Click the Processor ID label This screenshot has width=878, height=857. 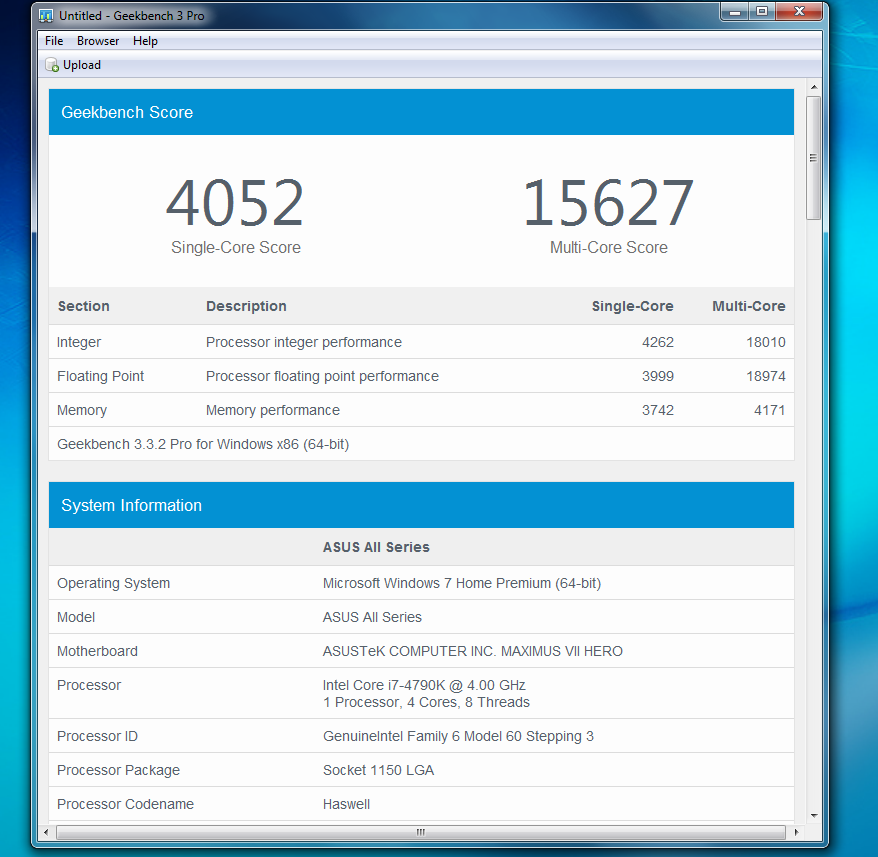[x=97, y=737]
